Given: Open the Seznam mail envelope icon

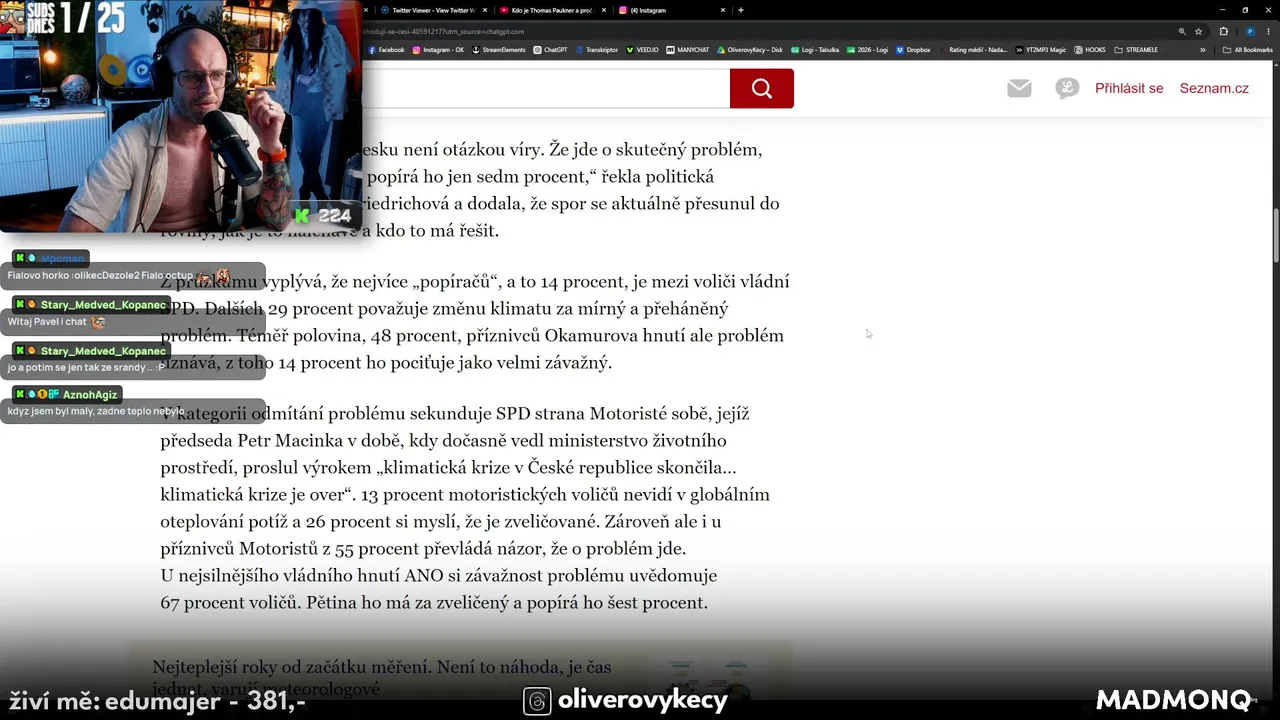Looking at the screenshot, I should (x=1019, y=88).
